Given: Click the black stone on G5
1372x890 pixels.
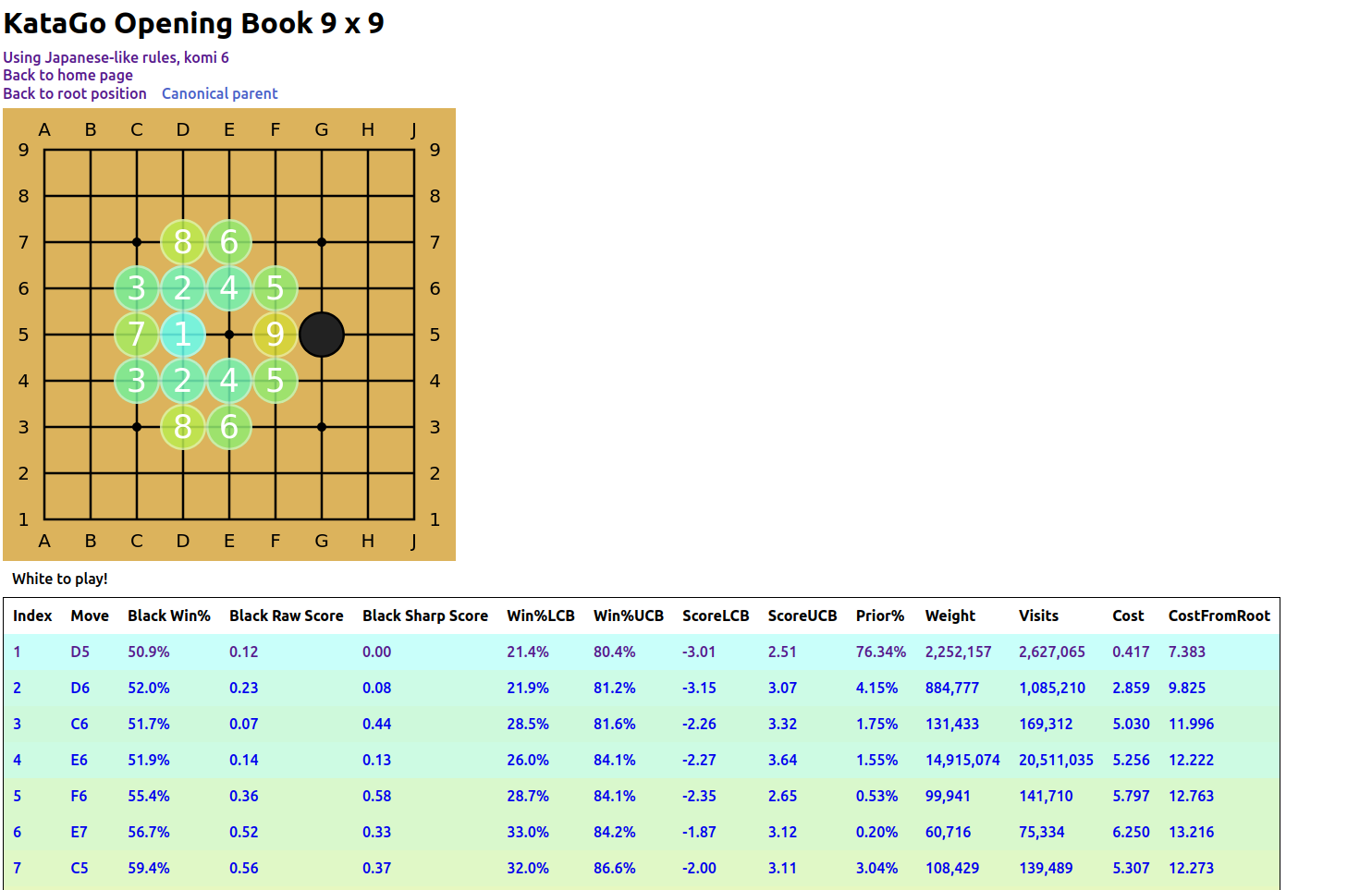Looking at the screenshot, I should pos(321,335).
